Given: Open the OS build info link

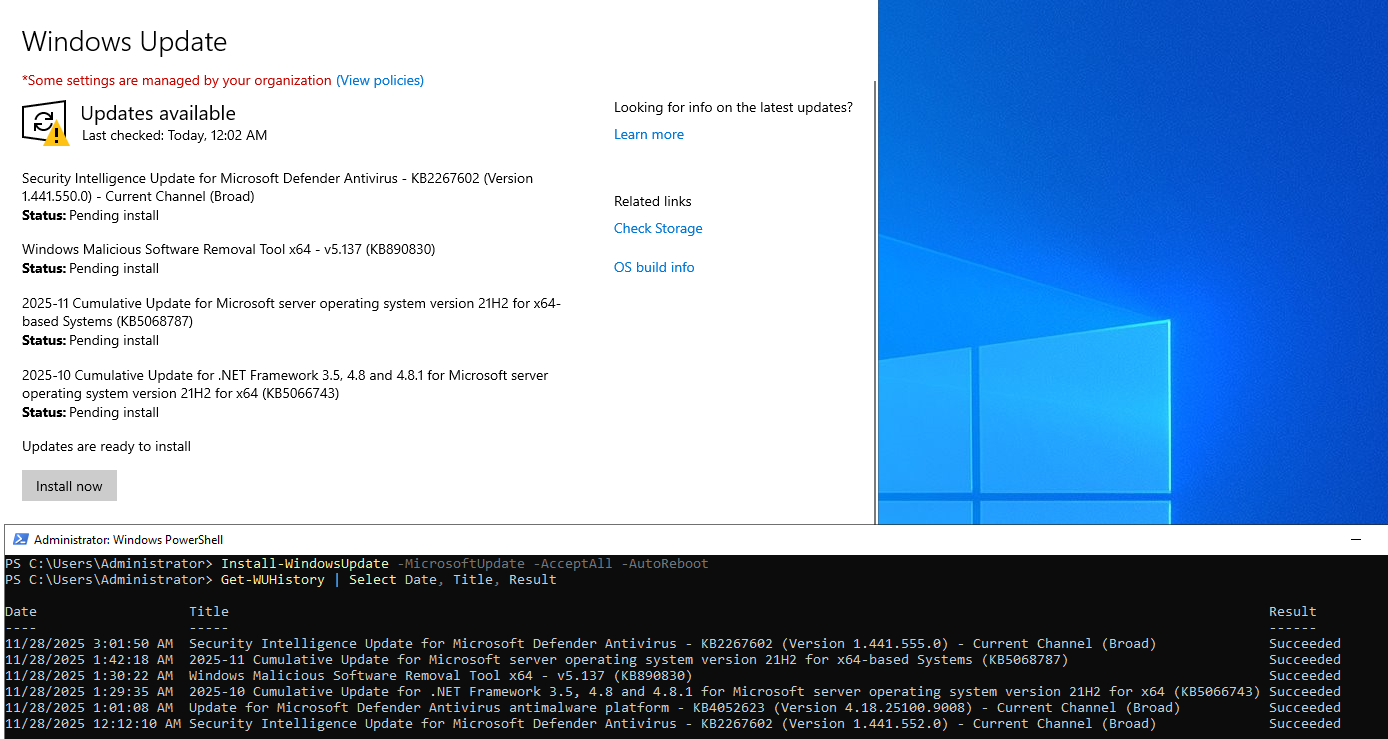Looking at the screenshot, I should click(654, 267).
